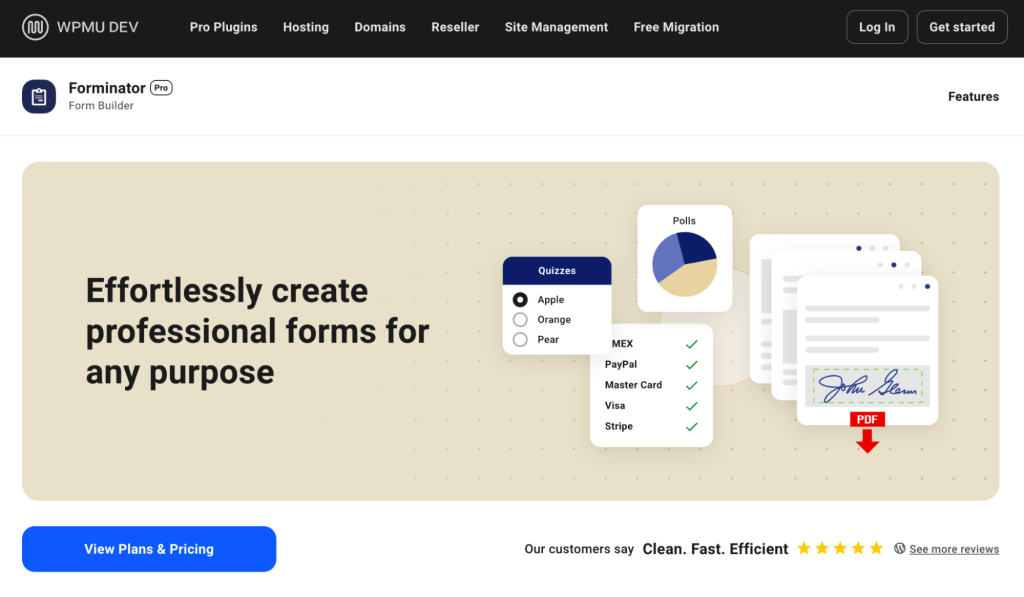Click the green checkmark beside Stripe

click(690, 426)
